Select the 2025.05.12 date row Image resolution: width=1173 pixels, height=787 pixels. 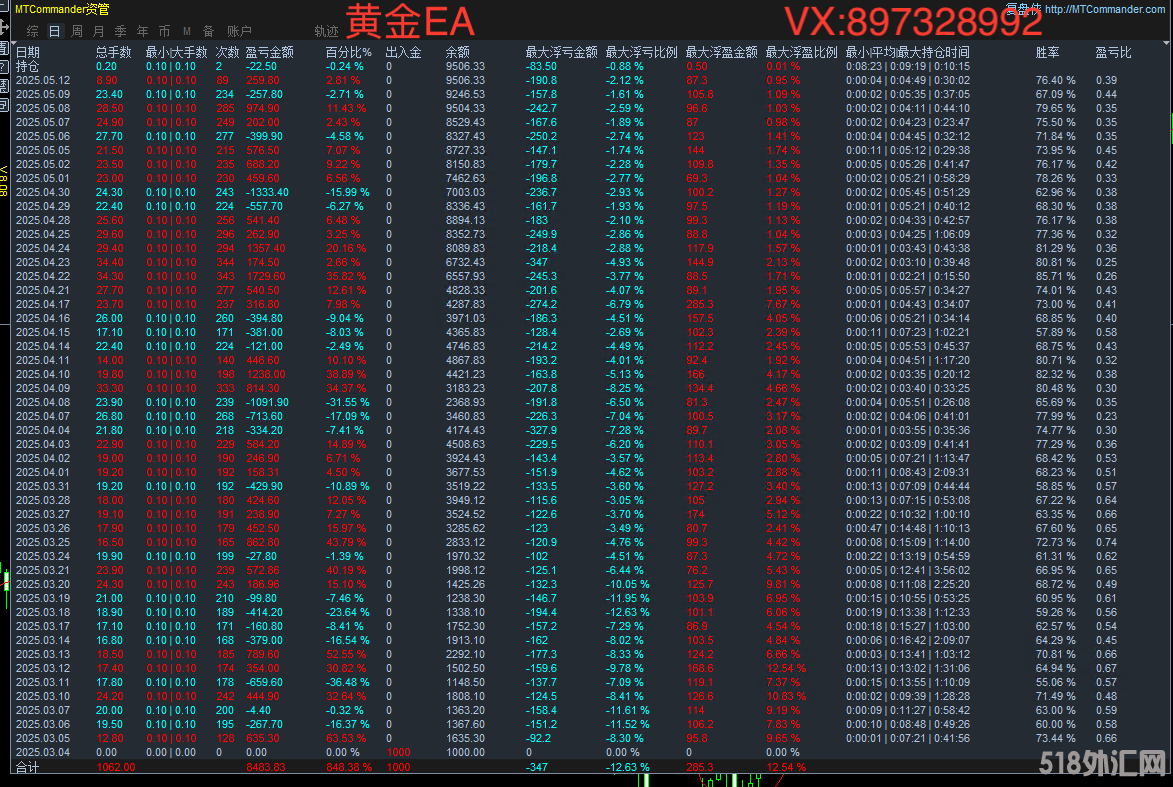tap(43, 80)
